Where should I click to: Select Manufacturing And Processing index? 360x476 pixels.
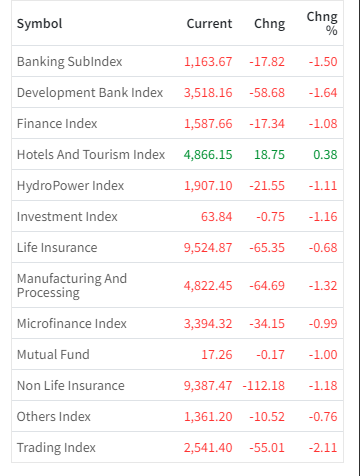point(72,285)
